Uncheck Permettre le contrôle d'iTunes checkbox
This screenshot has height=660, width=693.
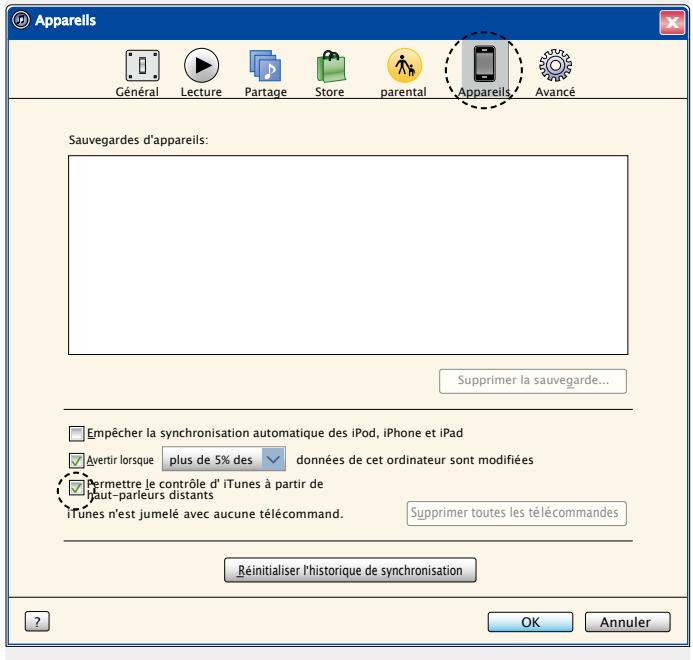coord(76,488)
